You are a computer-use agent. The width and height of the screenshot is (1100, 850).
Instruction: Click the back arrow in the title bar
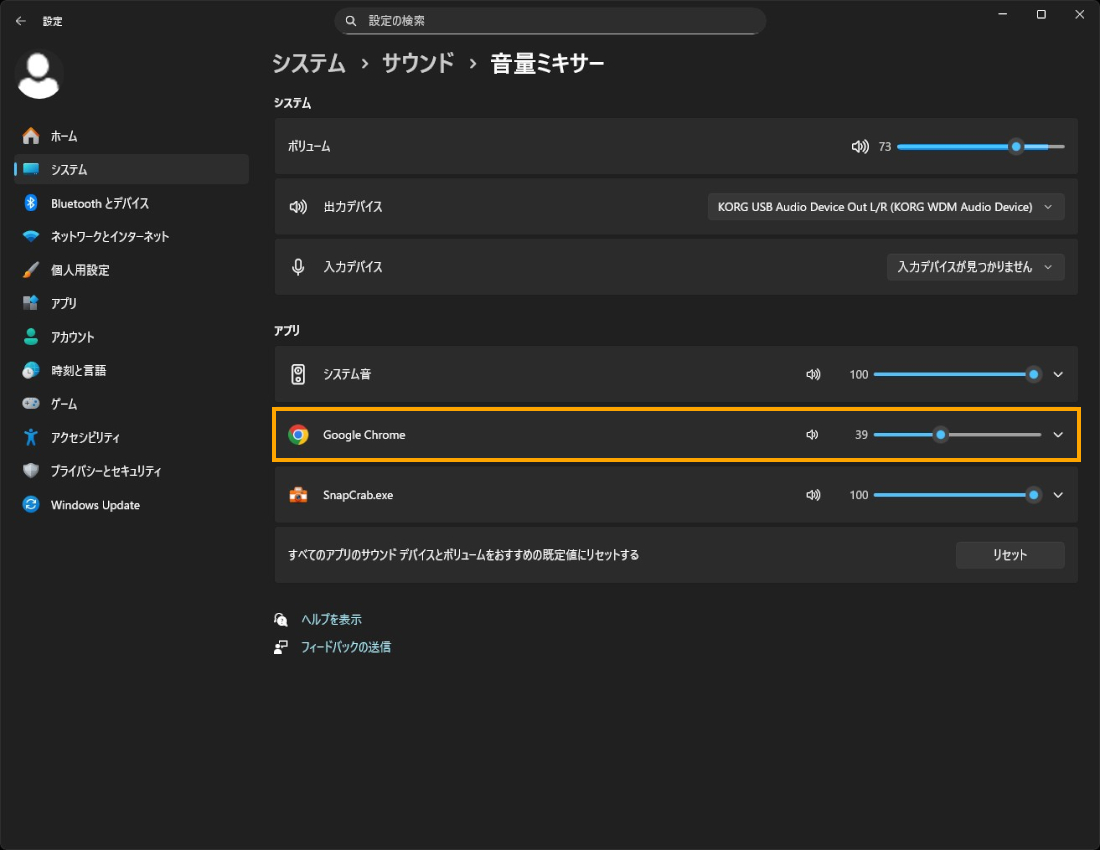point(21,21)
